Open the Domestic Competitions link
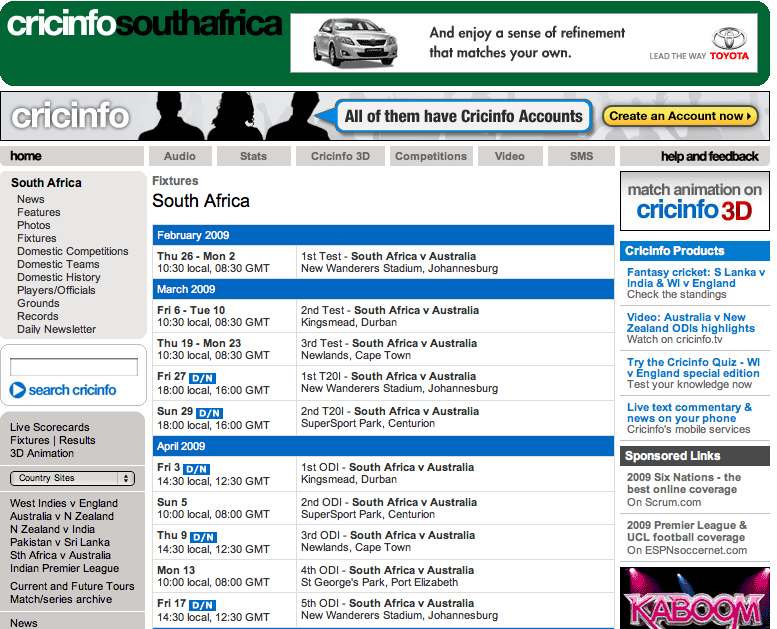 tap(72, 251)
